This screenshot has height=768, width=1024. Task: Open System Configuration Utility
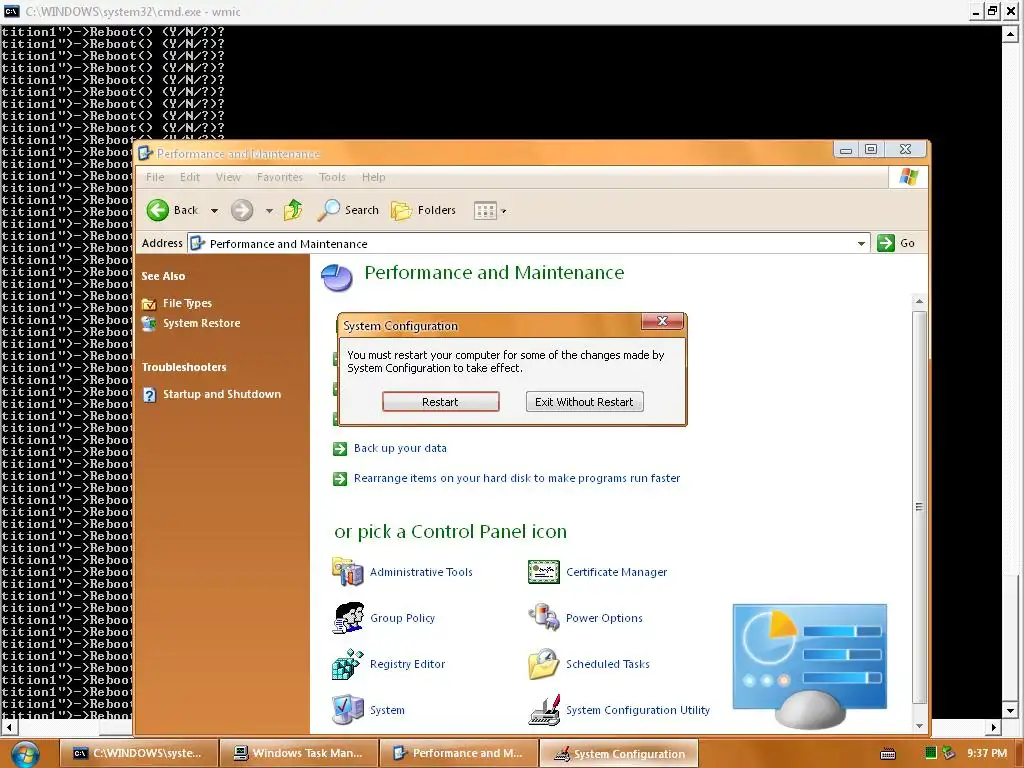[638, 710]
